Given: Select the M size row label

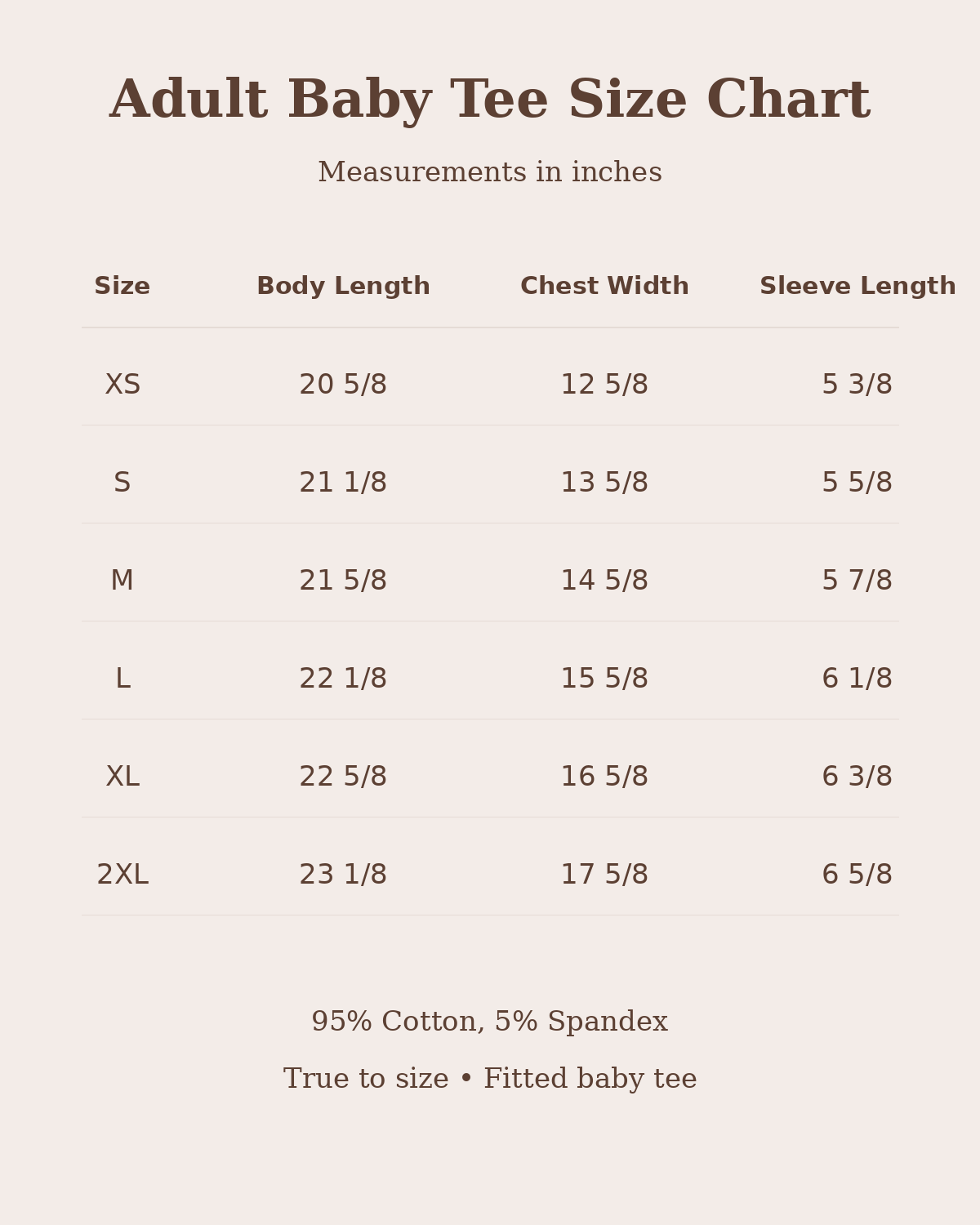Looking at the screenshot, I should point(122,581).
